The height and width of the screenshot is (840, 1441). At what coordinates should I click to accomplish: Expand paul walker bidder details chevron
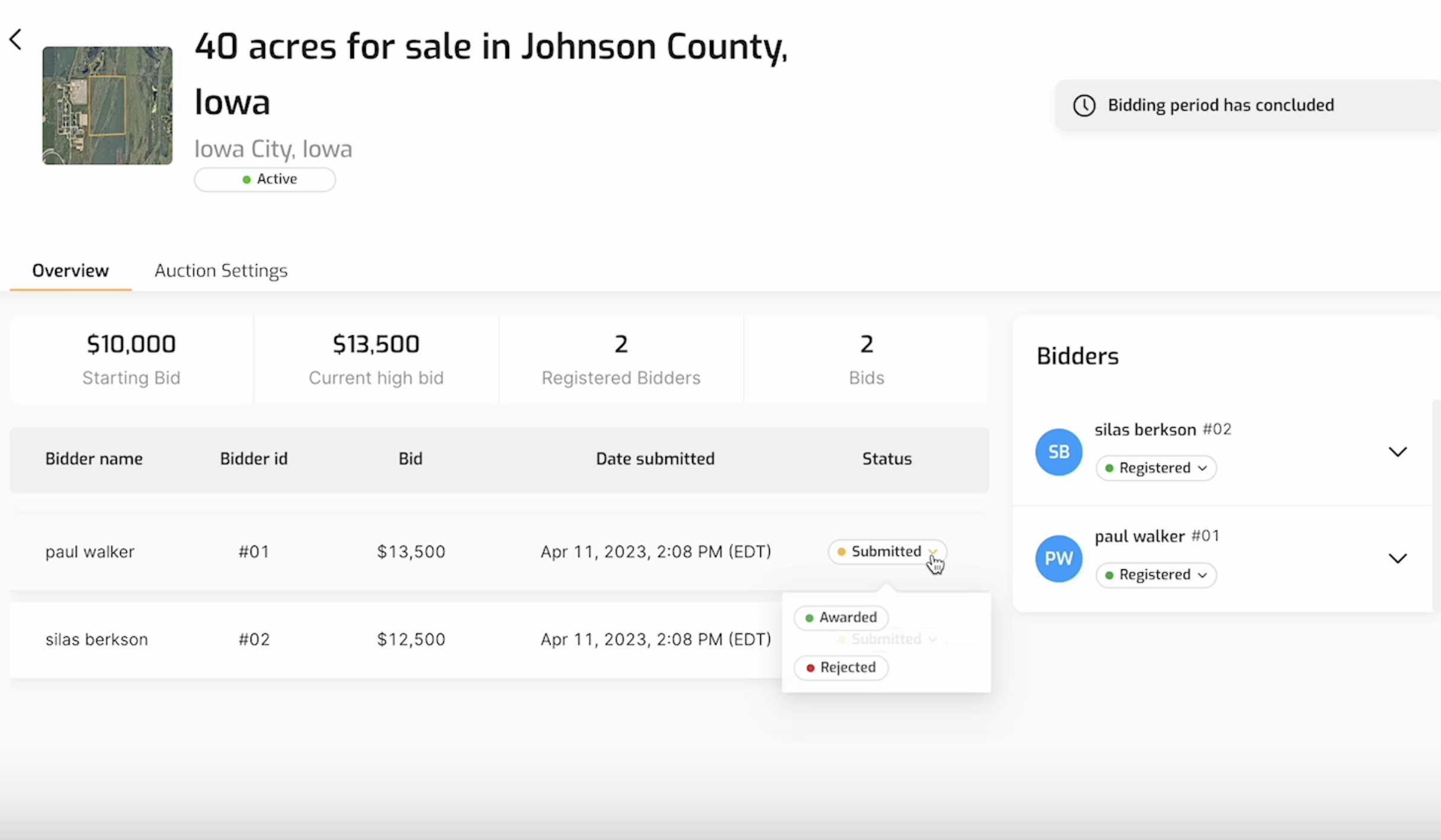pos(1397,559)
